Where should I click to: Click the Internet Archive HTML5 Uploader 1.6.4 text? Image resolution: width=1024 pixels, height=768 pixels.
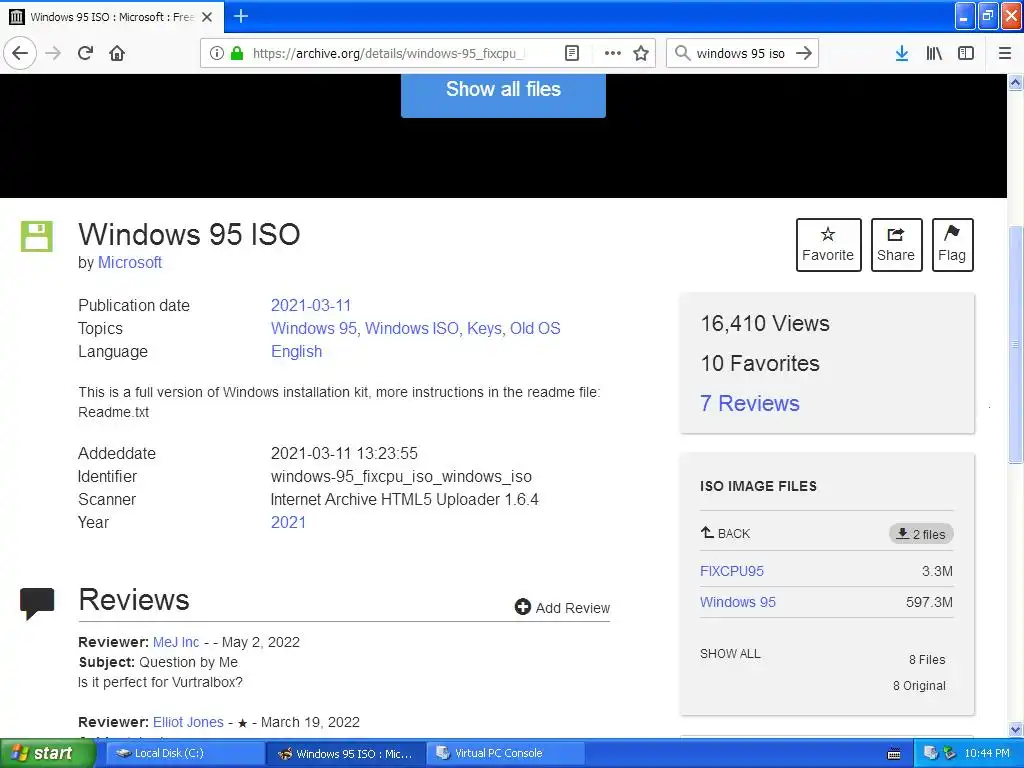click(x=404, y=500)
